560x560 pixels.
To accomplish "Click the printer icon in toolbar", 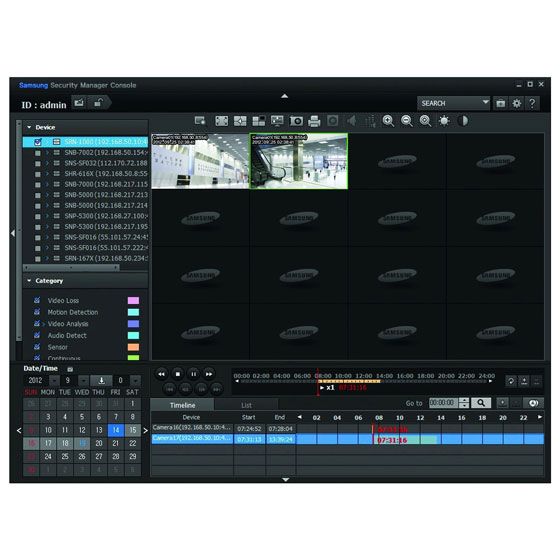I will (x=314, y=121).
